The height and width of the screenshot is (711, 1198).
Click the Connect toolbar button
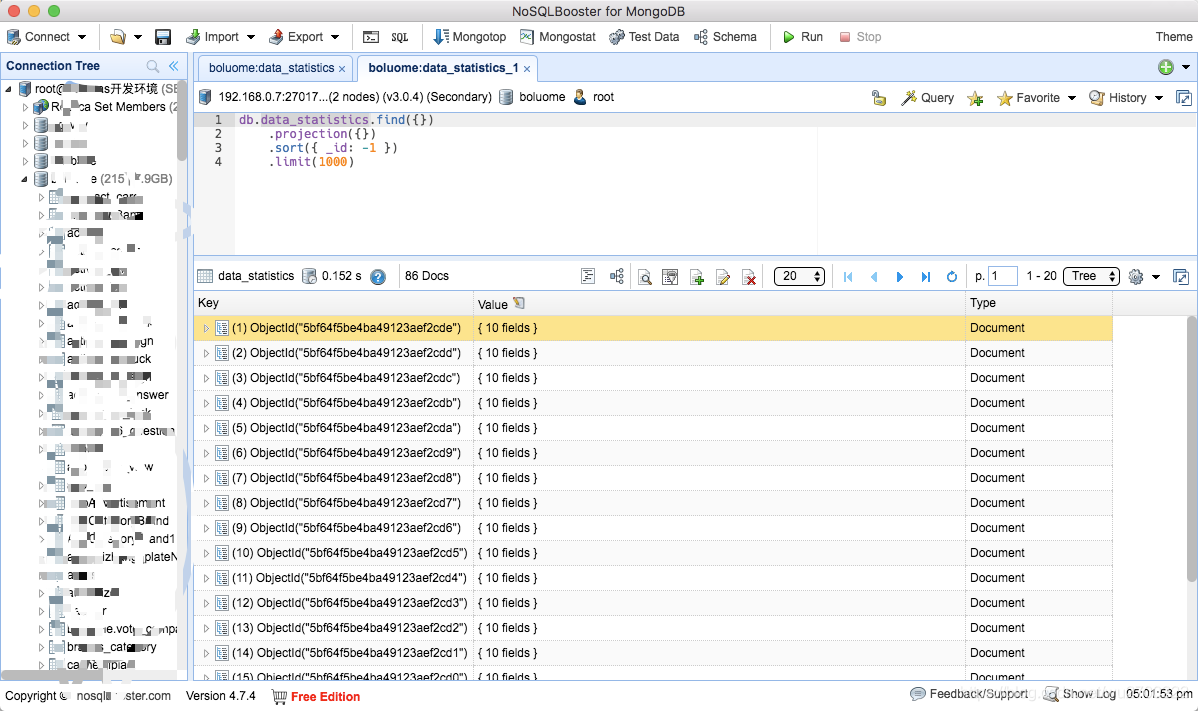[x=38, y=37]
